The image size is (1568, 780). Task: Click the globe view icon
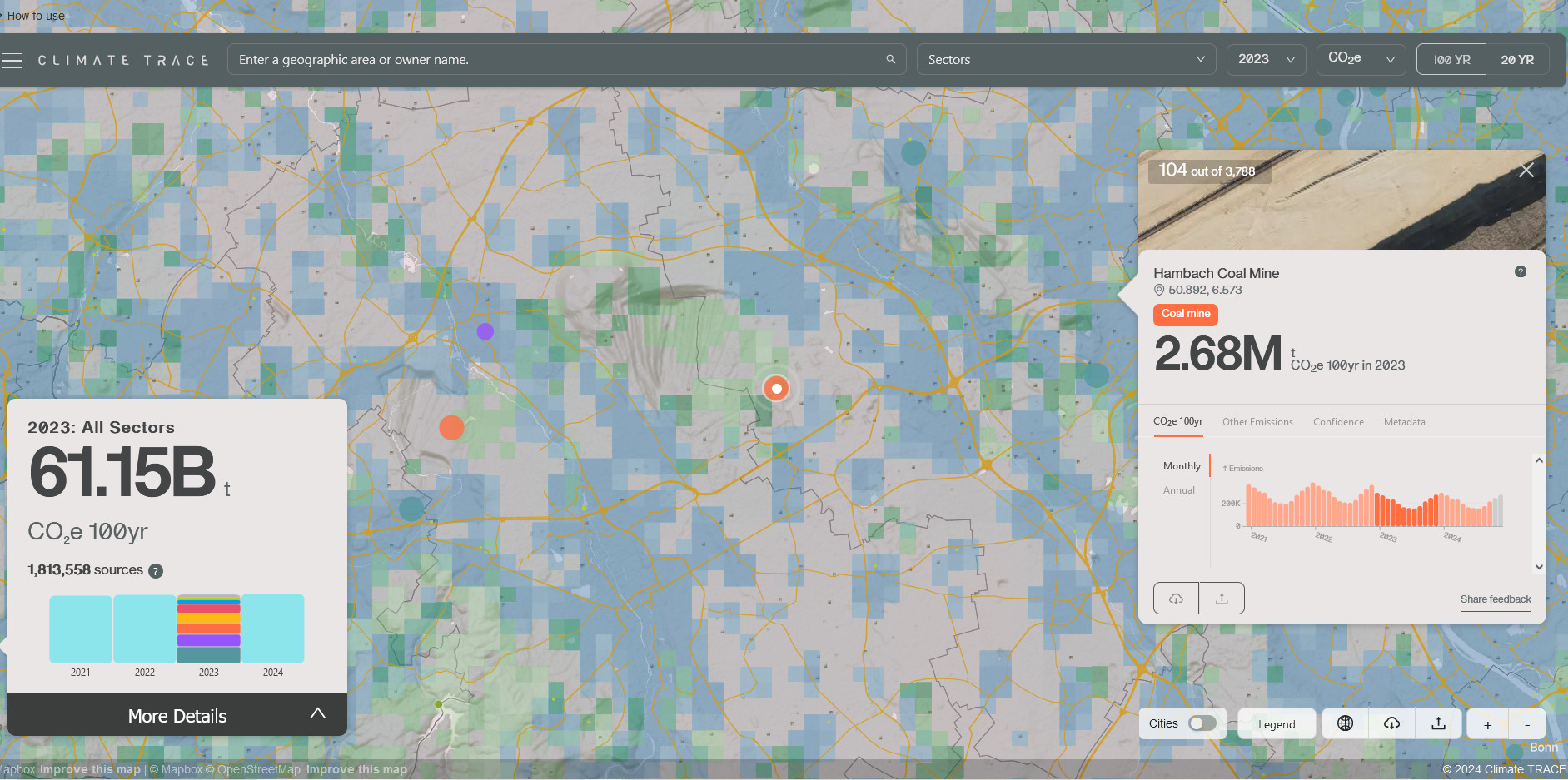(1345, 723)
